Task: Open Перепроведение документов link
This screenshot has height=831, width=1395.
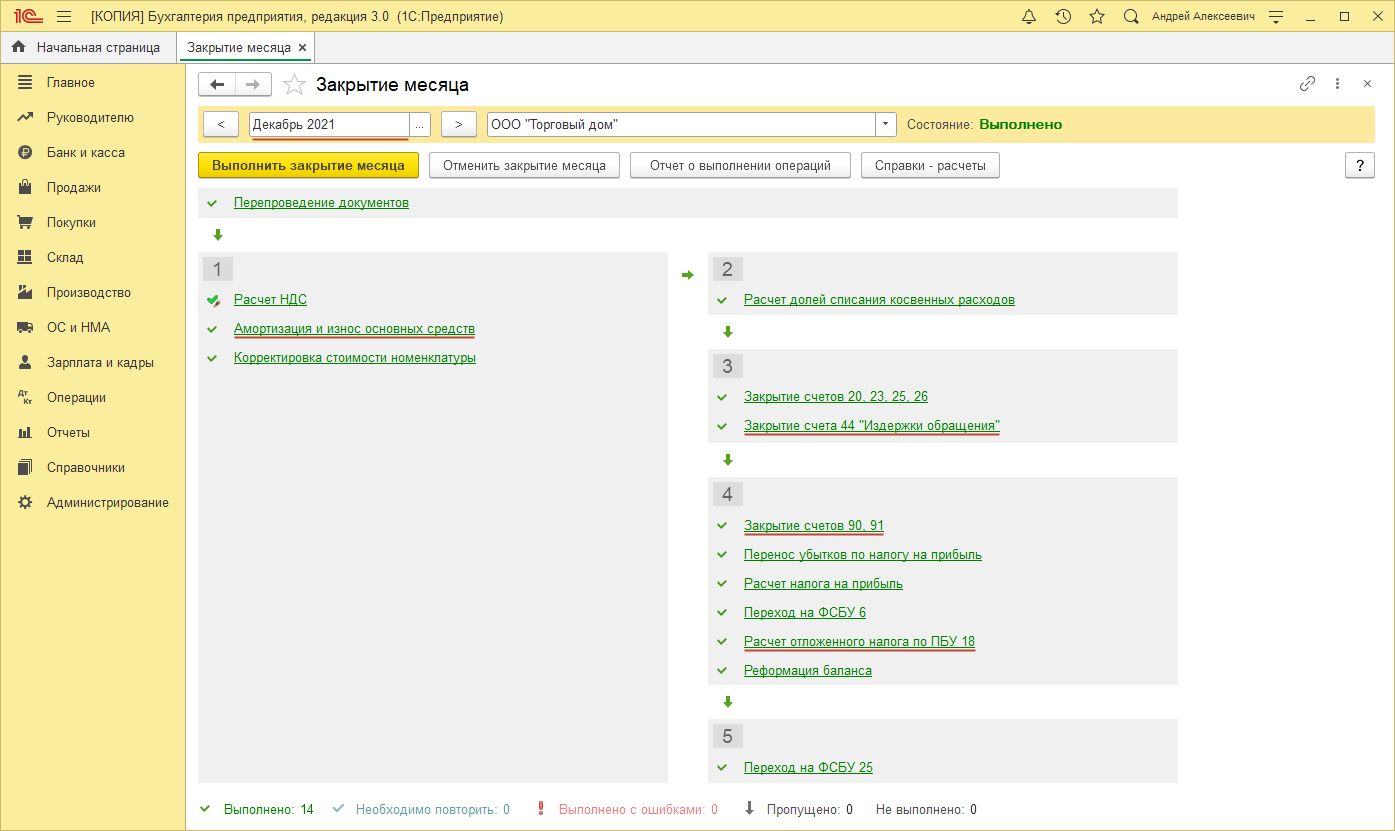Action: 321,202
